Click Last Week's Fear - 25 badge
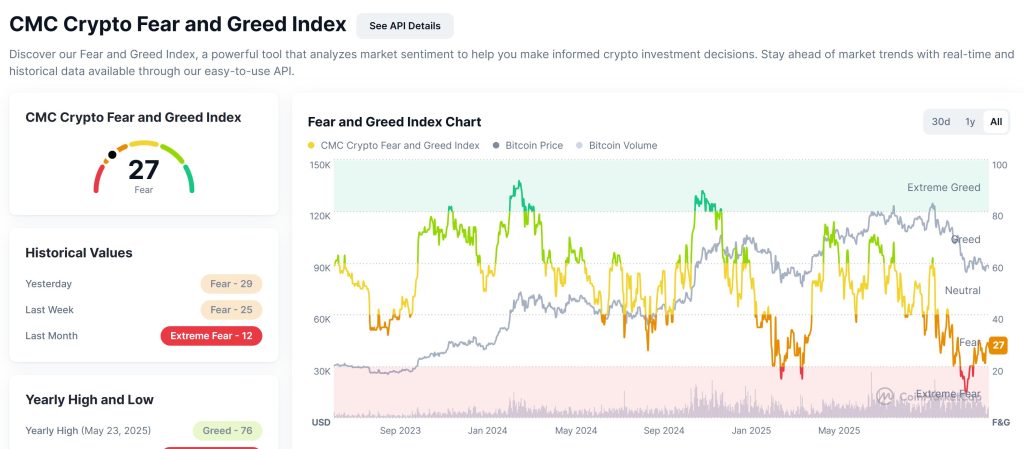This screenshot has height=449, width=1024. [x=231, y=310]
